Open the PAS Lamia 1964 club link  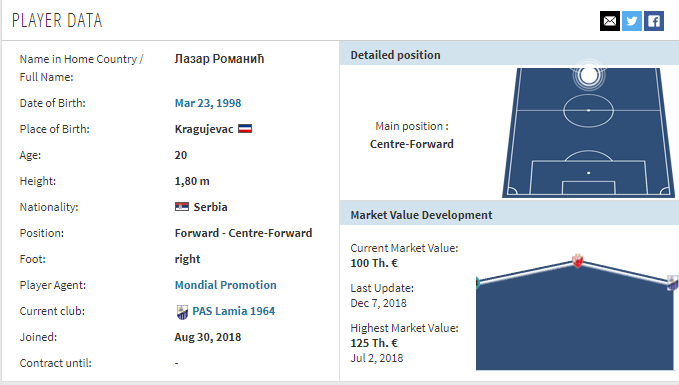point(234,311)
